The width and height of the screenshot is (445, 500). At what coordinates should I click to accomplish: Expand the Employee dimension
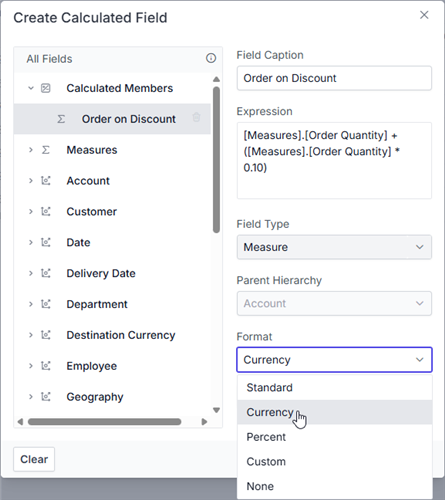[x=31, y=366]
